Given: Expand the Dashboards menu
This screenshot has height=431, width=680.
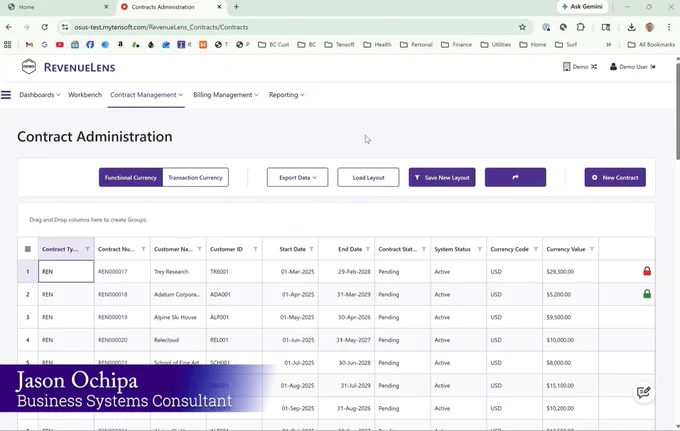Looking at the screenshot, I should (x=39, y=95).
